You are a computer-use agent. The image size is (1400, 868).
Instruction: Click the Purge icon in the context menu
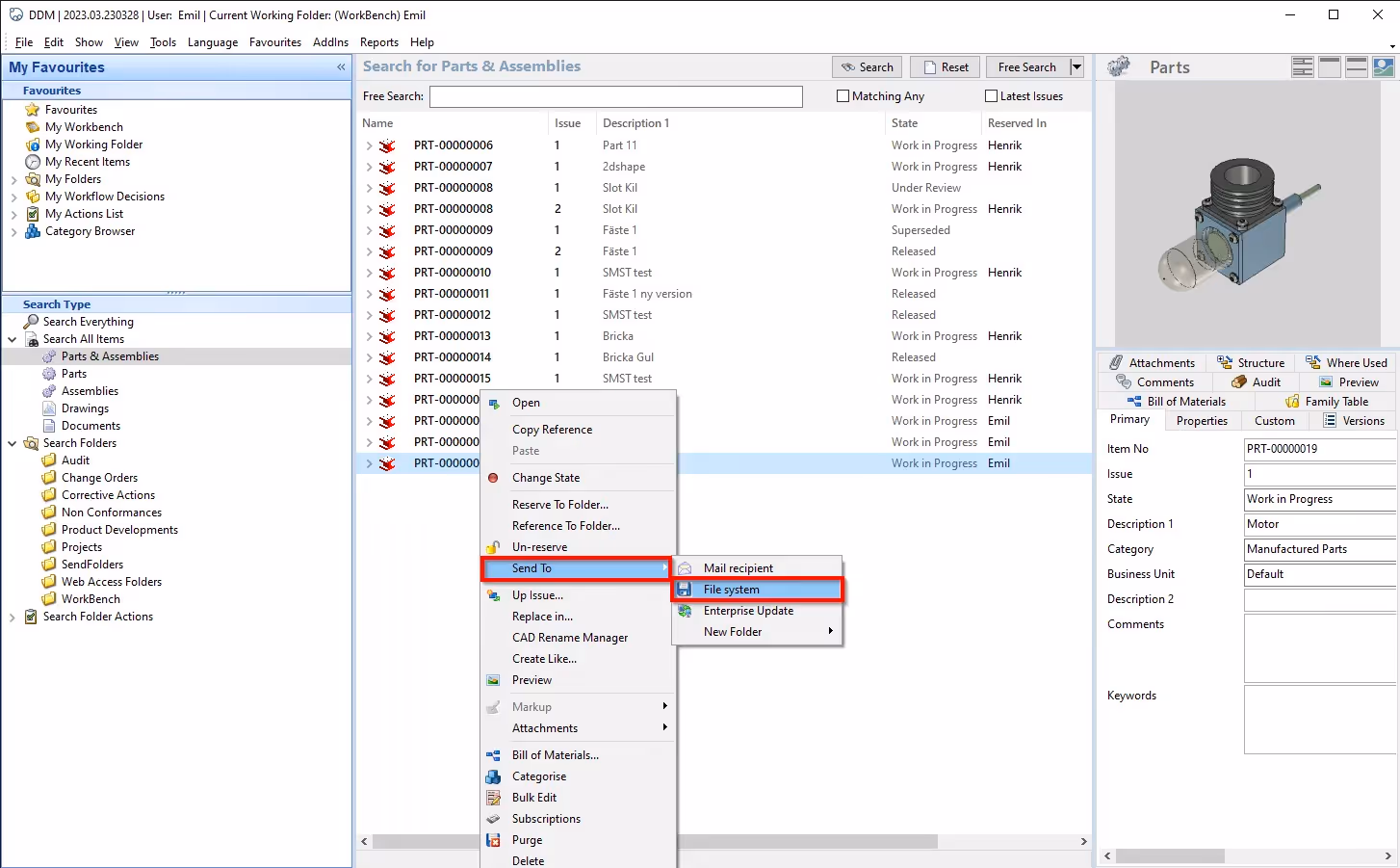pyautogui.click(x=493, y=839)
